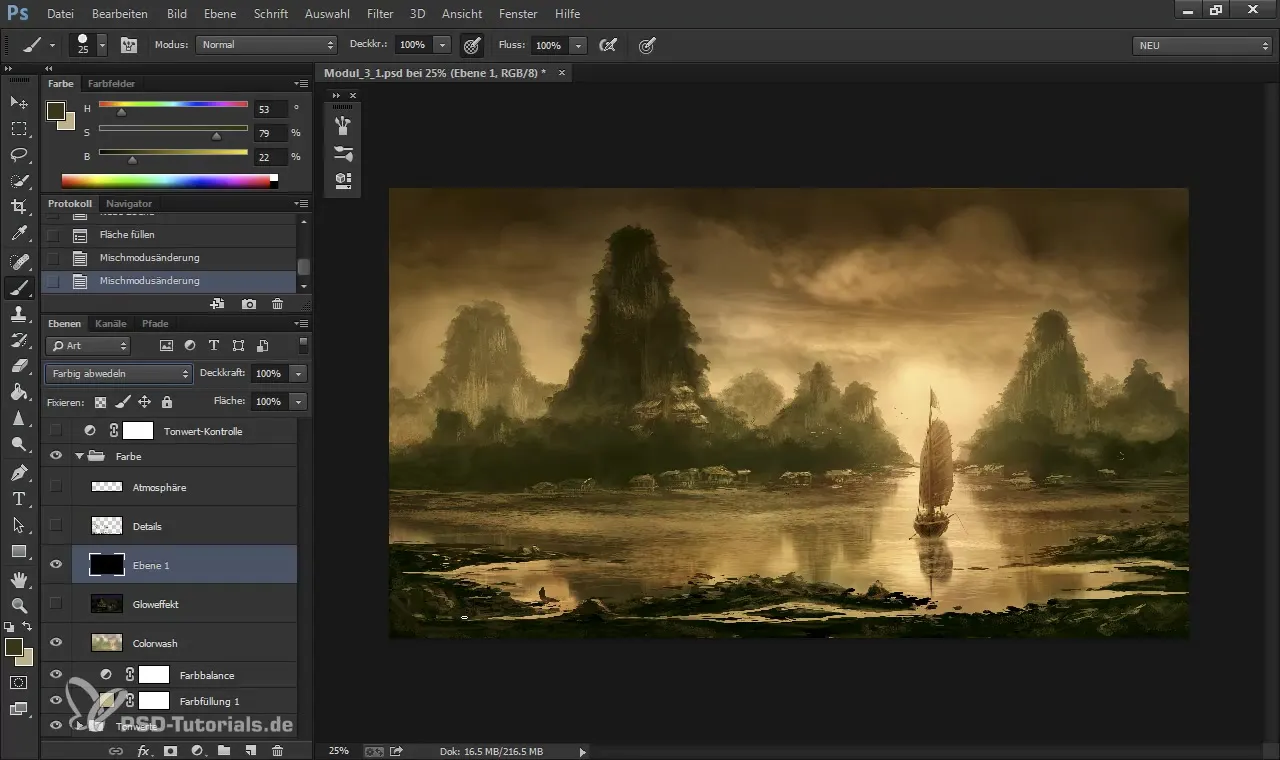Hide the Farbe group
The image size is (1280, 760).
click(x=56, y=456)
